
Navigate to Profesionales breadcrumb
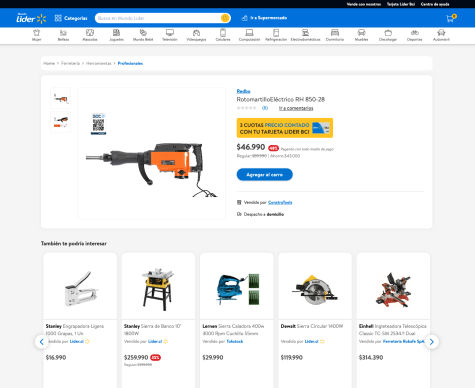tap(130, 63)
